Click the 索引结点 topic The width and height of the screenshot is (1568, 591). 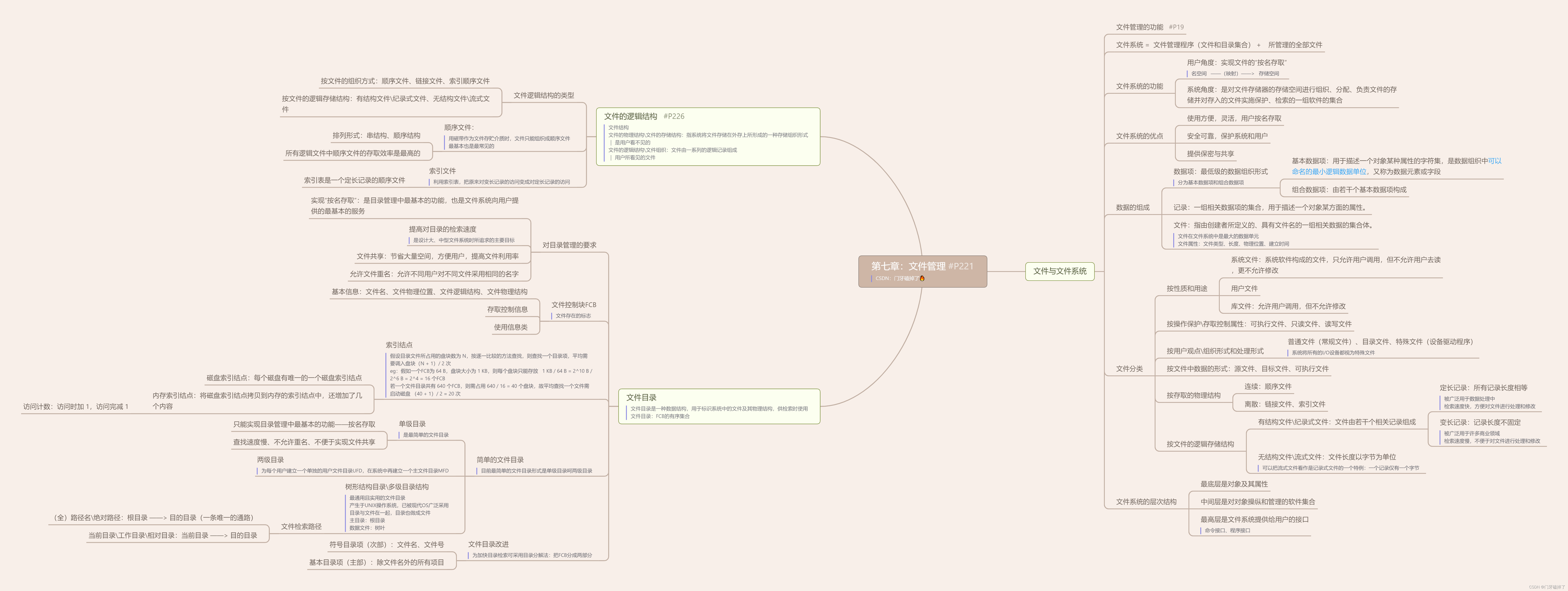399,345
